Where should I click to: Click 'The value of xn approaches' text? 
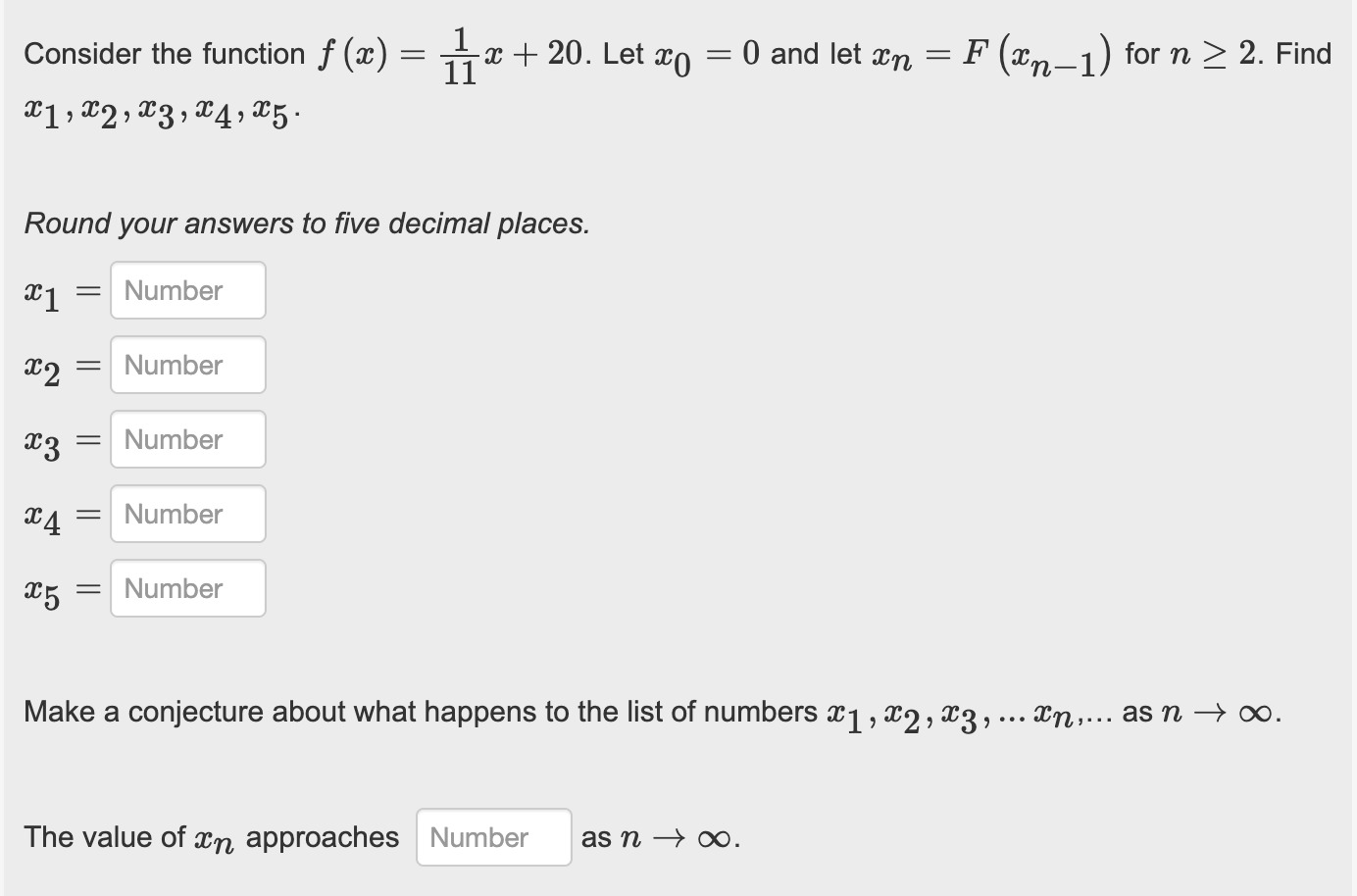(212, 839)
